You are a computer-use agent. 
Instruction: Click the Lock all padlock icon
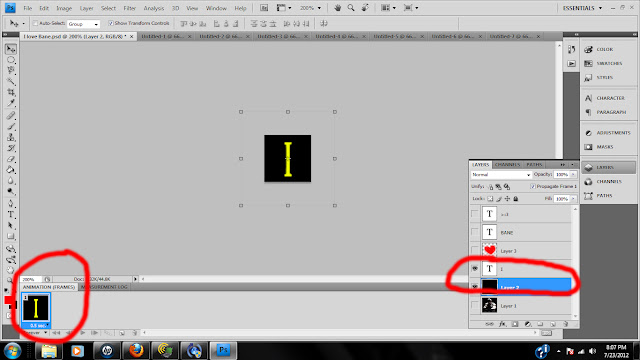click(x=516, y=199)
